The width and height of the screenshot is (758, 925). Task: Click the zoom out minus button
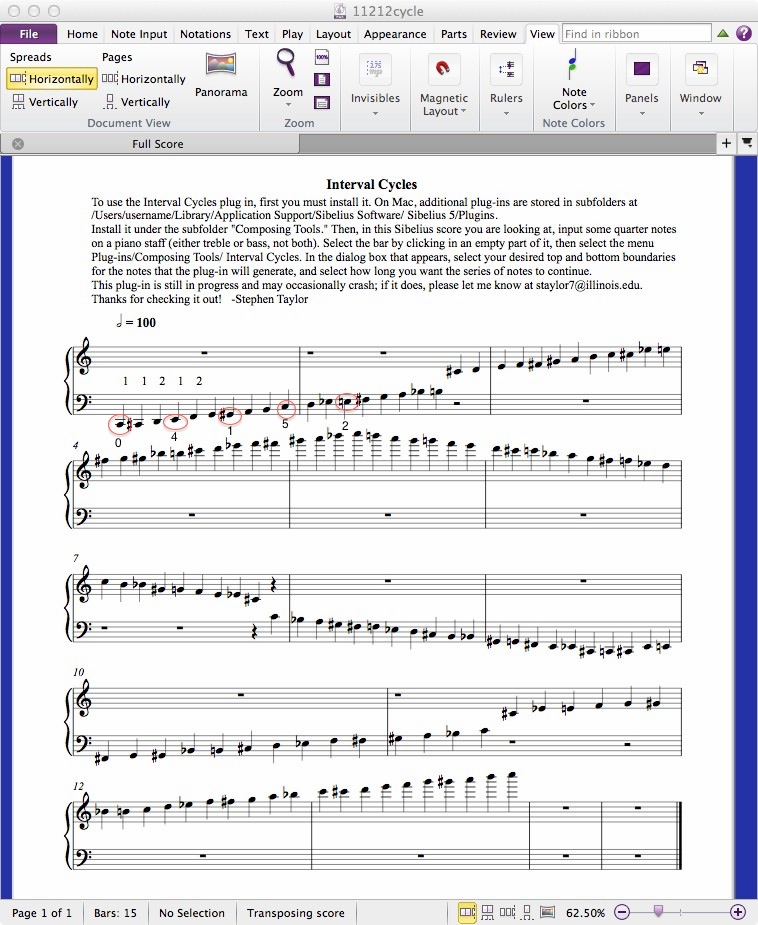coord(622,912)
